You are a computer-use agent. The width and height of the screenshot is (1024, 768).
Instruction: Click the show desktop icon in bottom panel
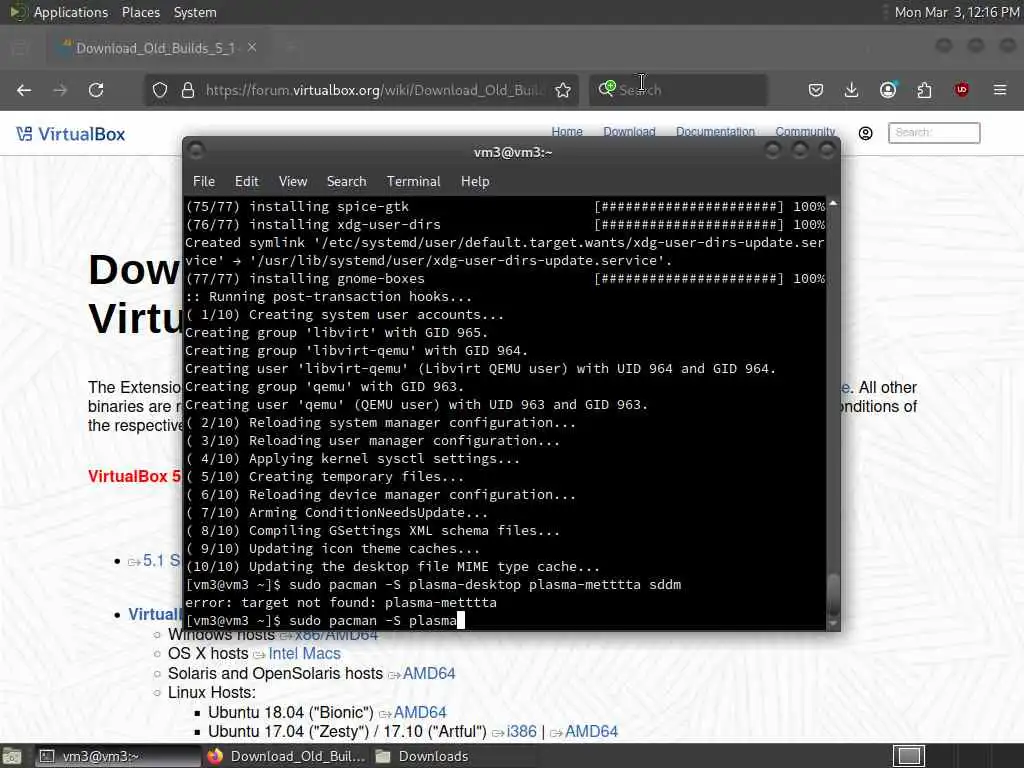click(x=11, y=756)
